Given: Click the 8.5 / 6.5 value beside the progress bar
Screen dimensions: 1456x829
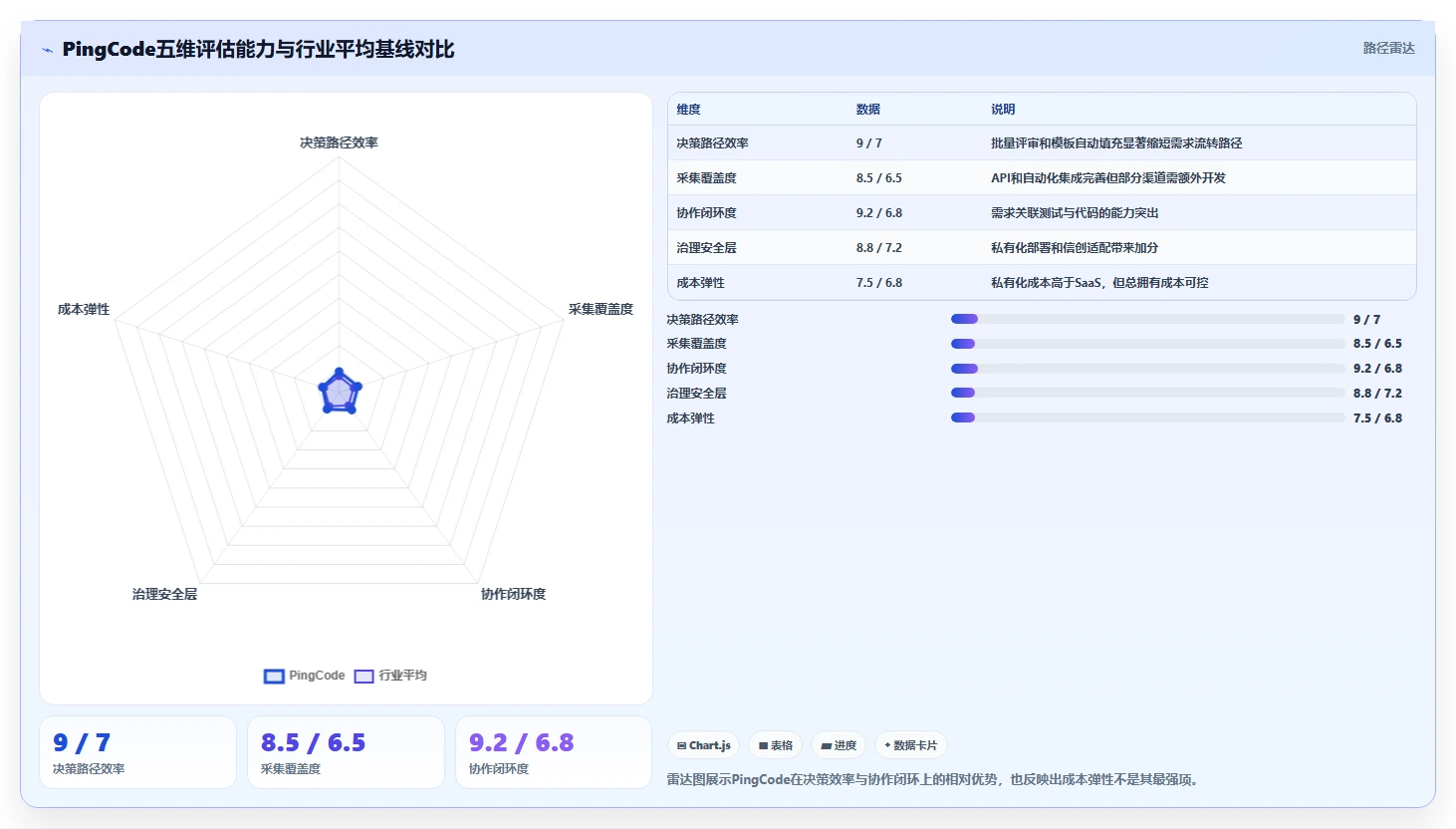Looking at the screenshot, I should pyautogui.click(x=1377, y=344).
